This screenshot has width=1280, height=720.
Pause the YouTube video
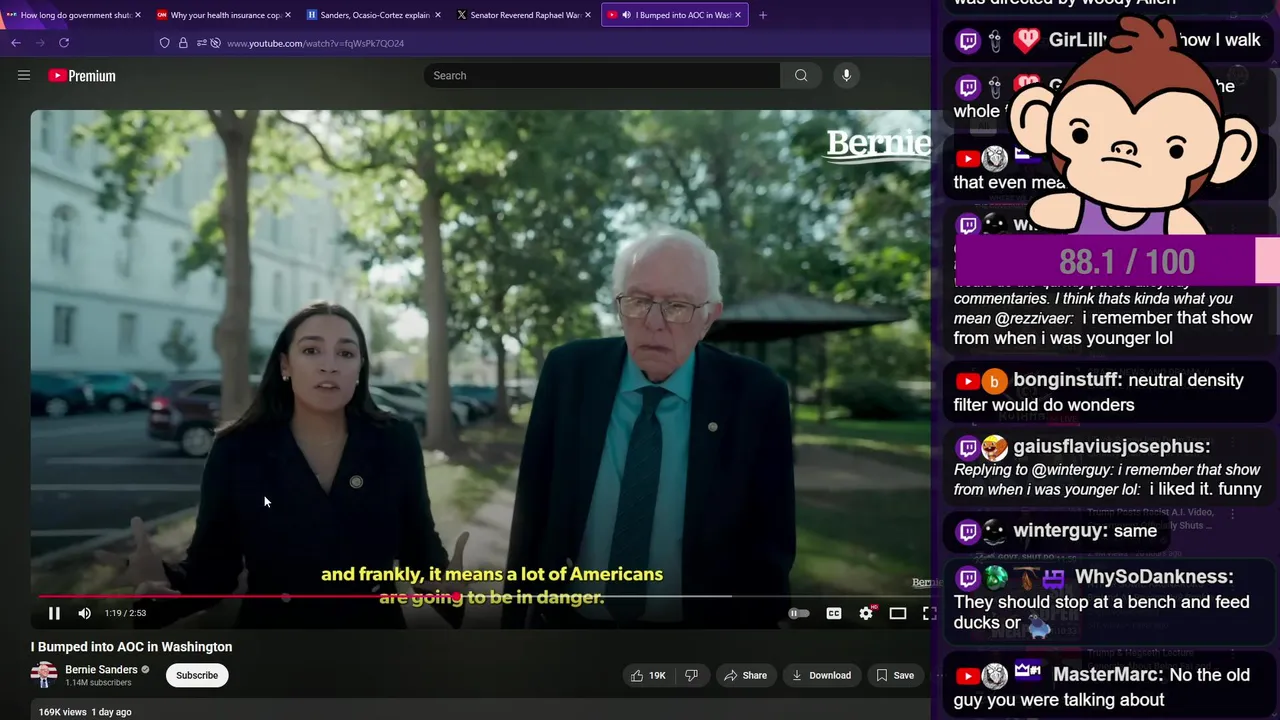coord(54,613)
